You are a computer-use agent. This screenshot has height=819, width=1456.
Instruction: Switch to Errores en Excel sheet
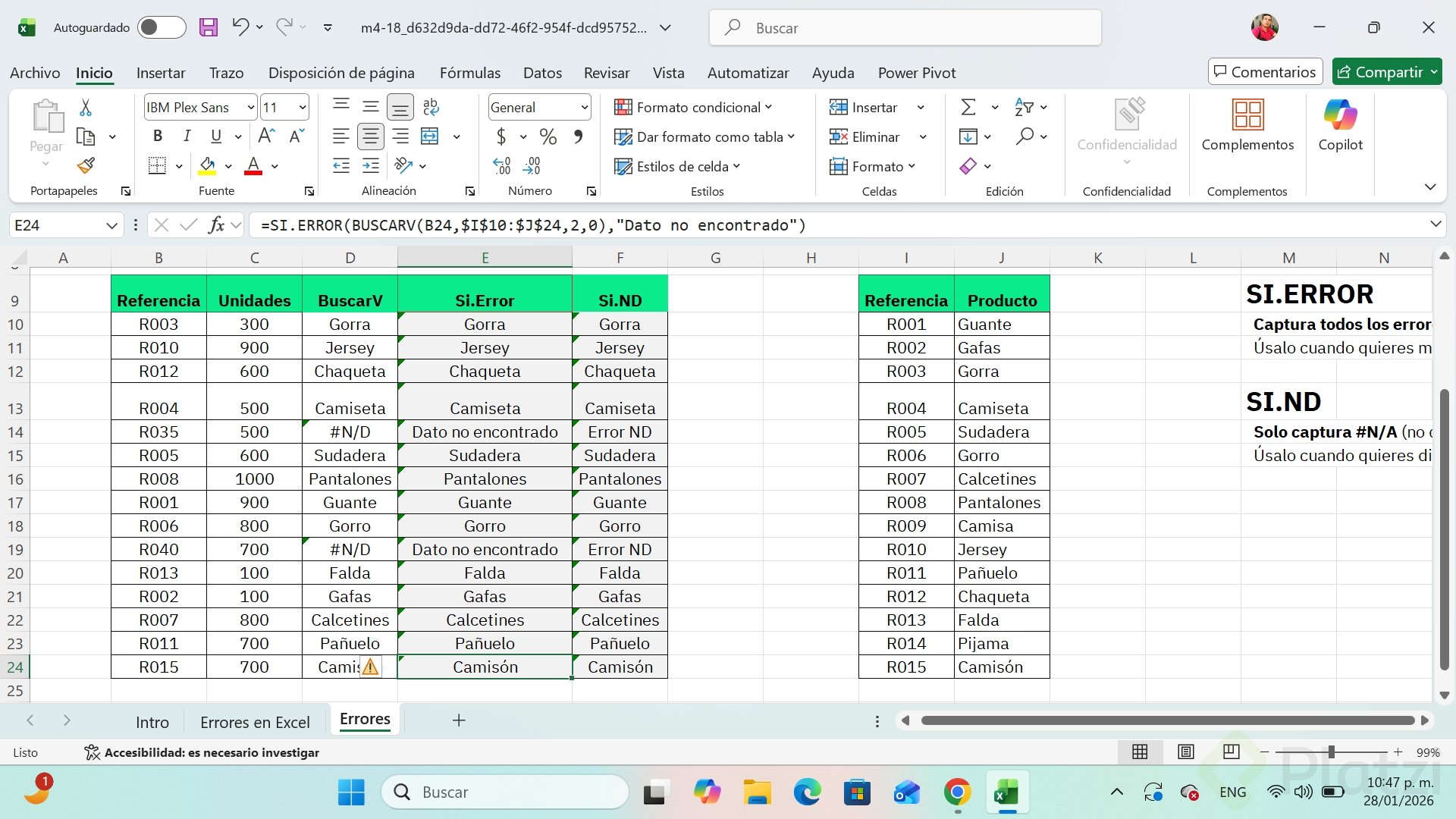click(x=255, y=722)
